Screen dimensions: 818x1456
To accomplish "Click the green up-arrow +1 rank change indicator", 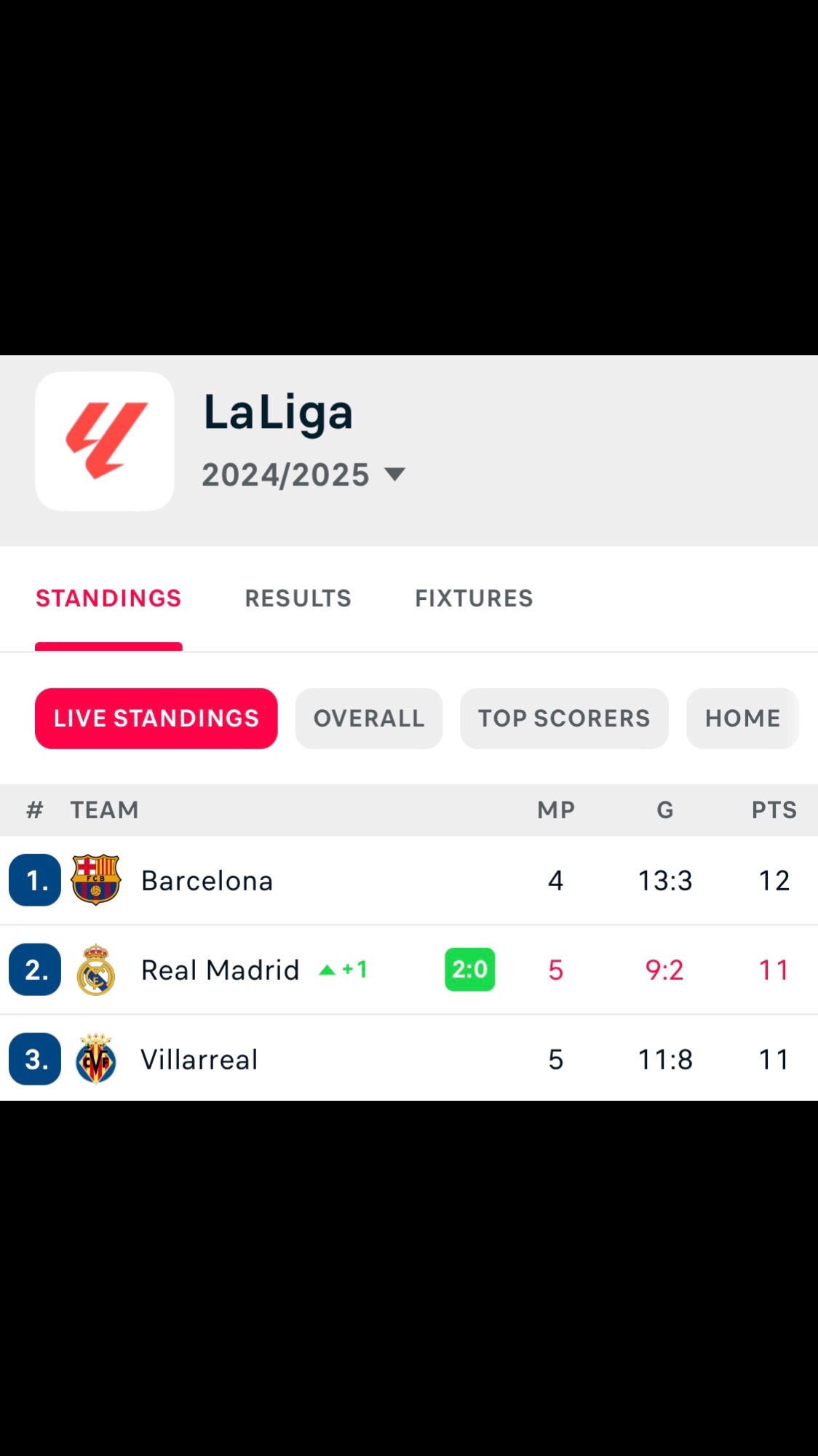I will [344, 970].
